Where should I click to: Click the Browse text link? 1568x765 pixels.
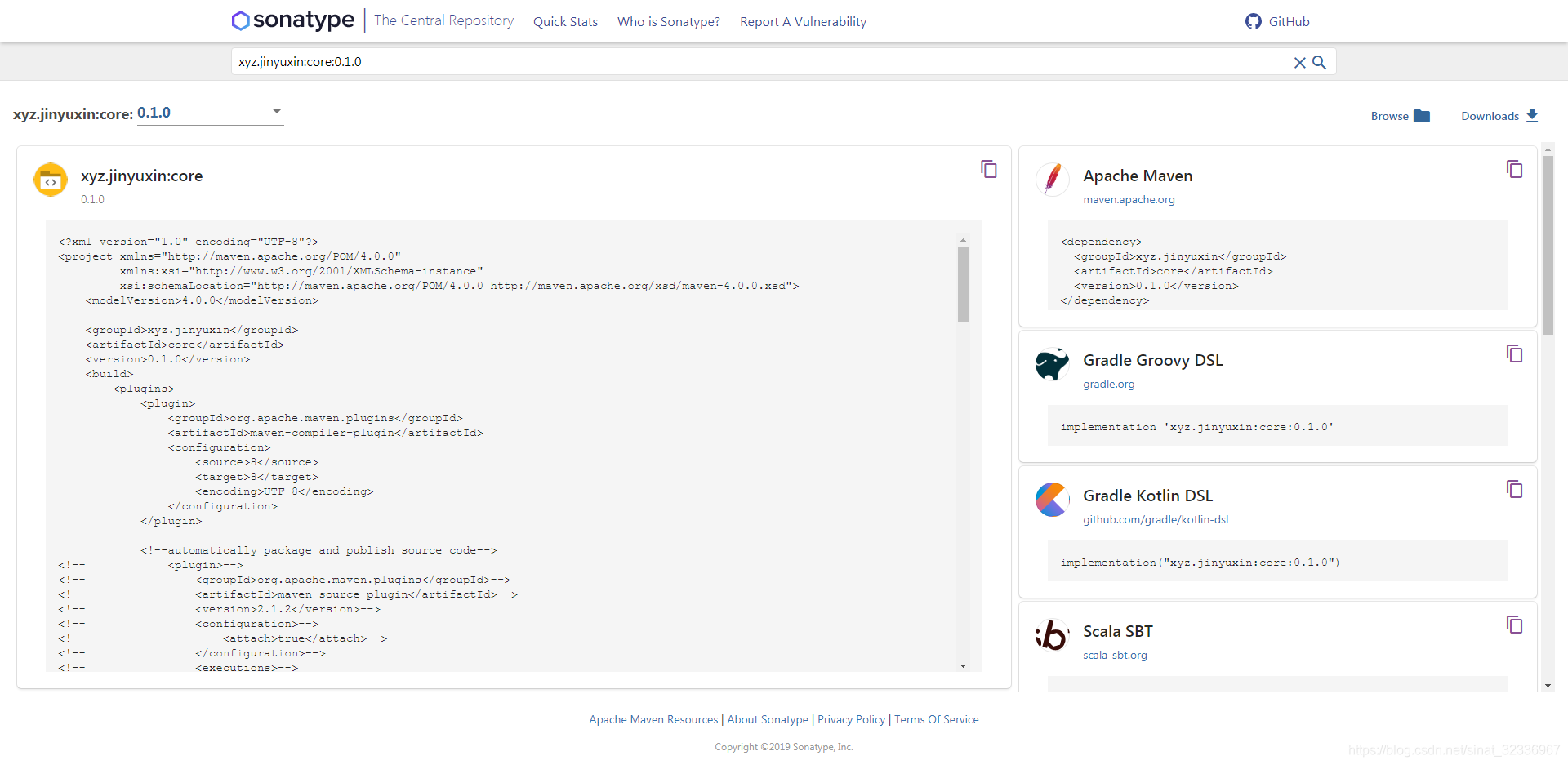point(1389,116)
